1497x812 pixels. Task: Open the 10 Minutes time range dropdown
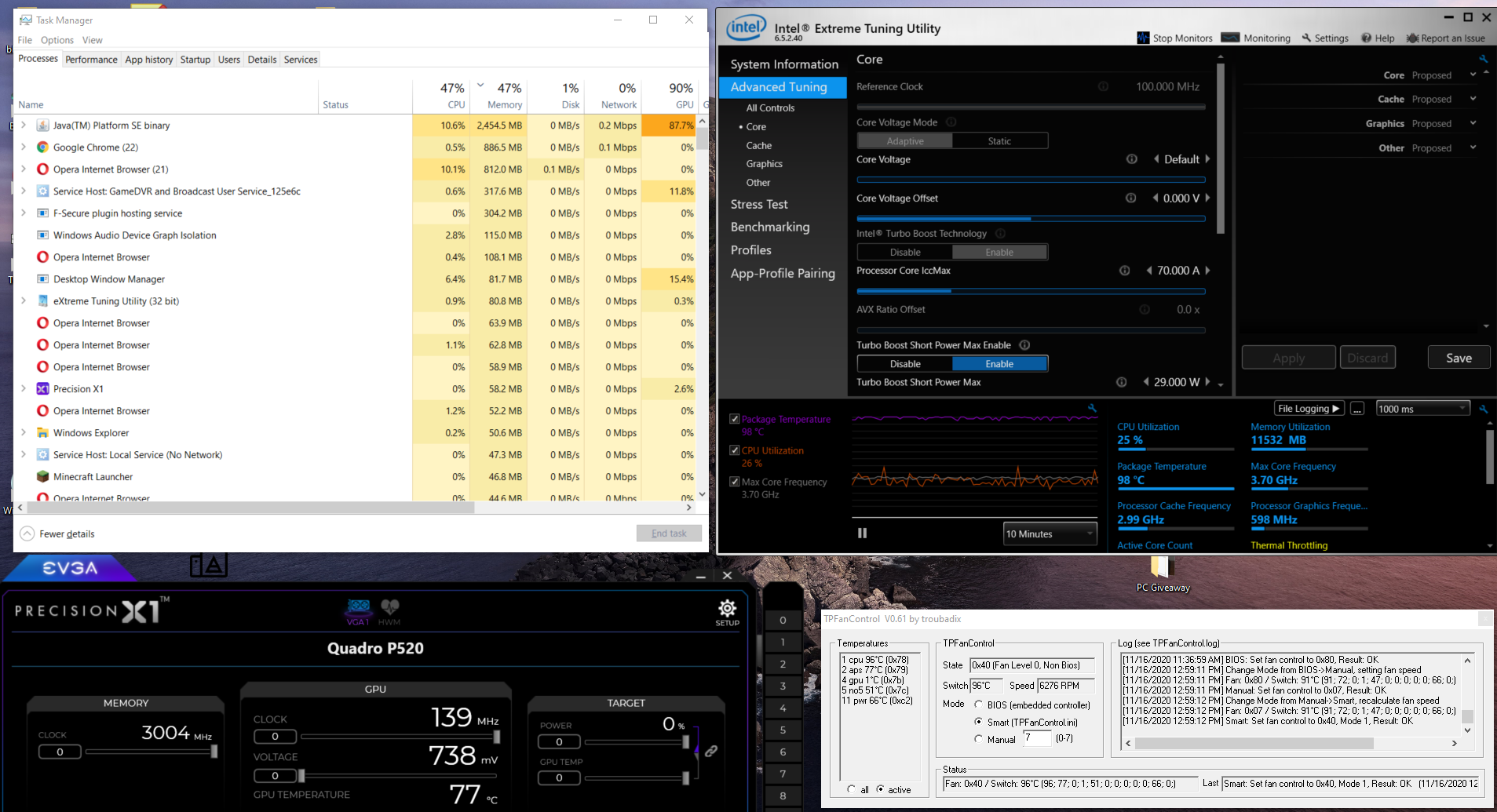point(1050,533)
